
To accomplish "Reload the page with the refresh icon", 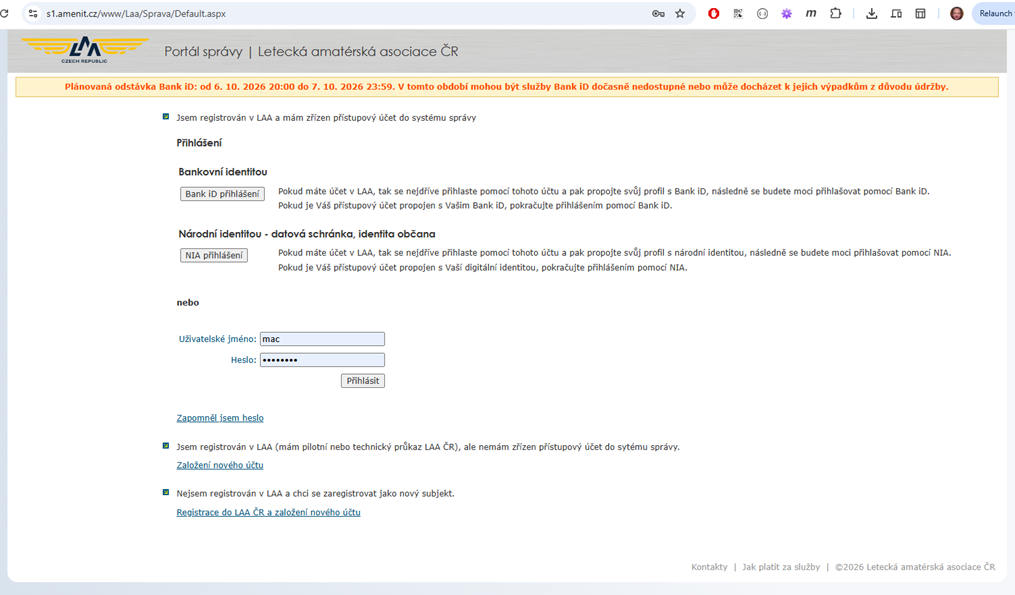I will [4, 14].
